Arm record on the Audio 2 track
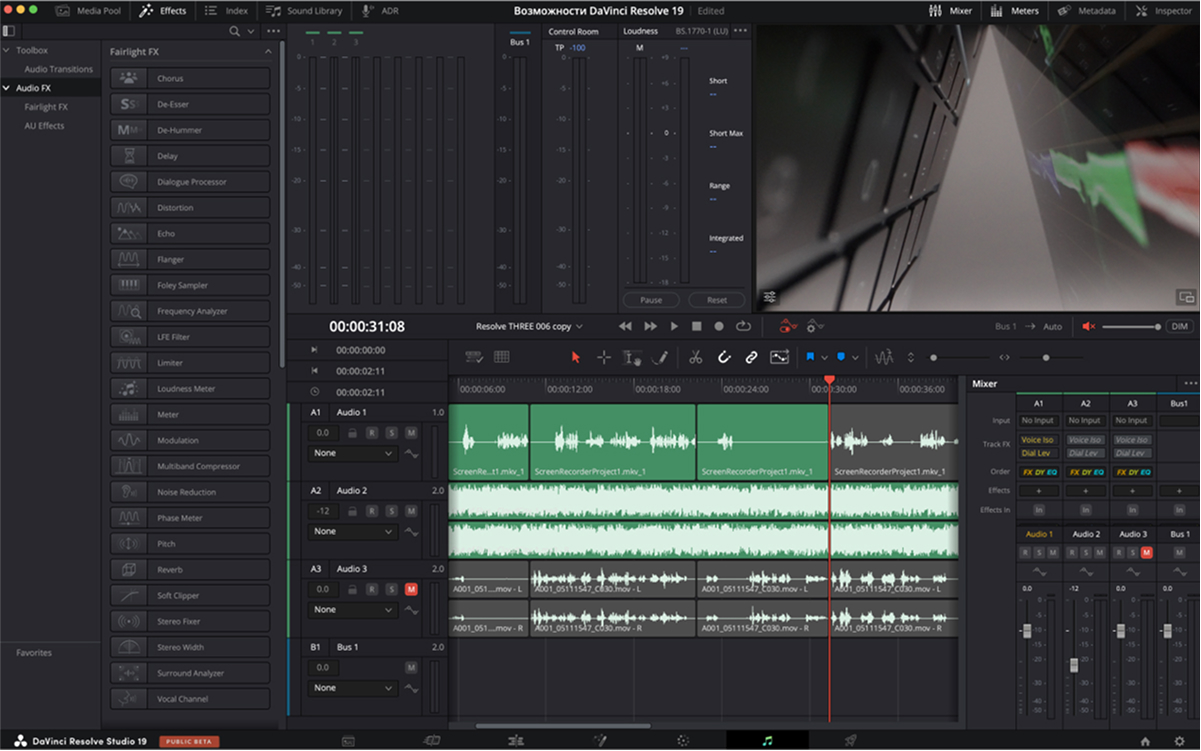Screen dimensions: 1201x751 click(372, 511)
